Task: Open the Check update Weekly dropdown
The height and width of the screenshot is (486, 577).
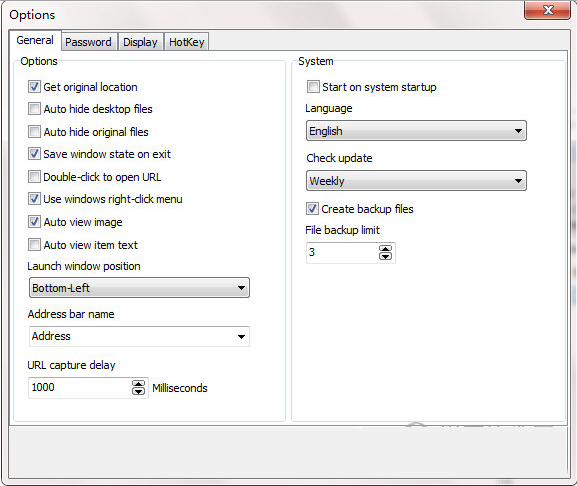Action: pos(416,181)
